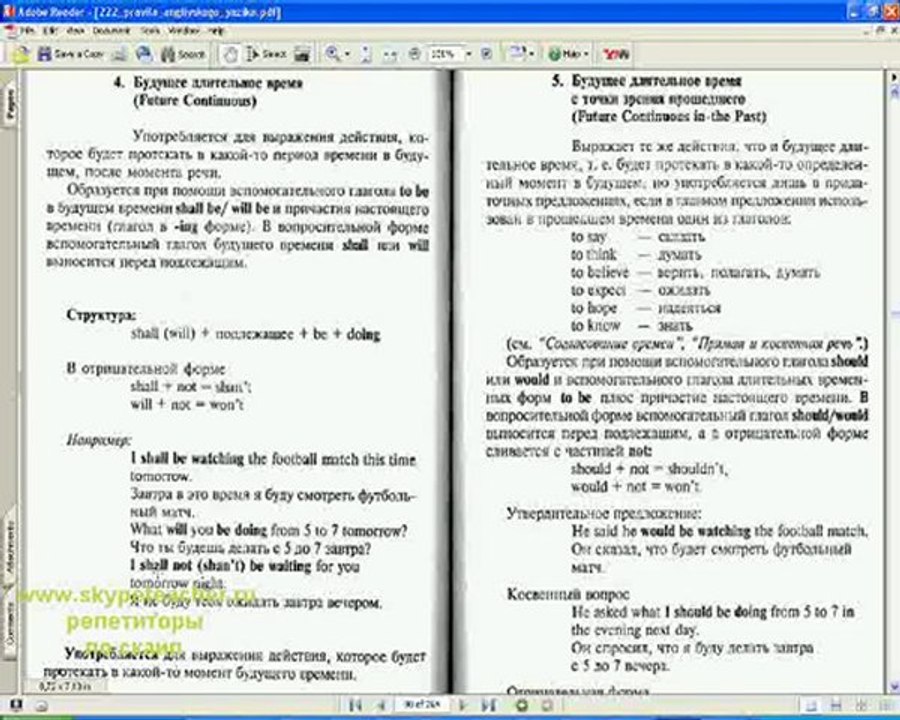Click the Email globe icon in toolbar
The image size is (900, 720).
[144, 54]
